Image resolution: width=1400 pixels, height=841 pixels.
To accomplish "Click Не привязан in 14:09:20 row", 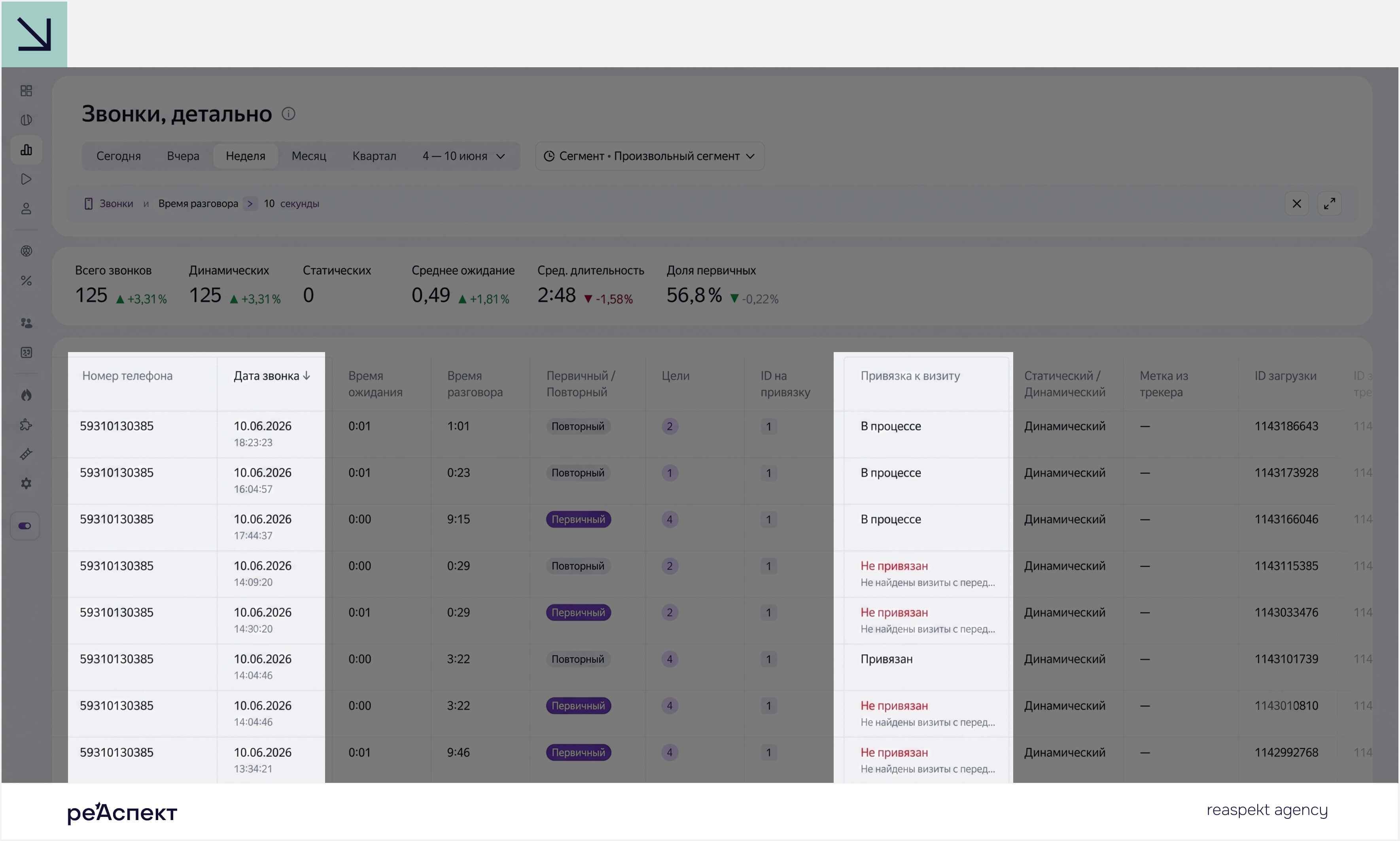I will click(894, 566).
